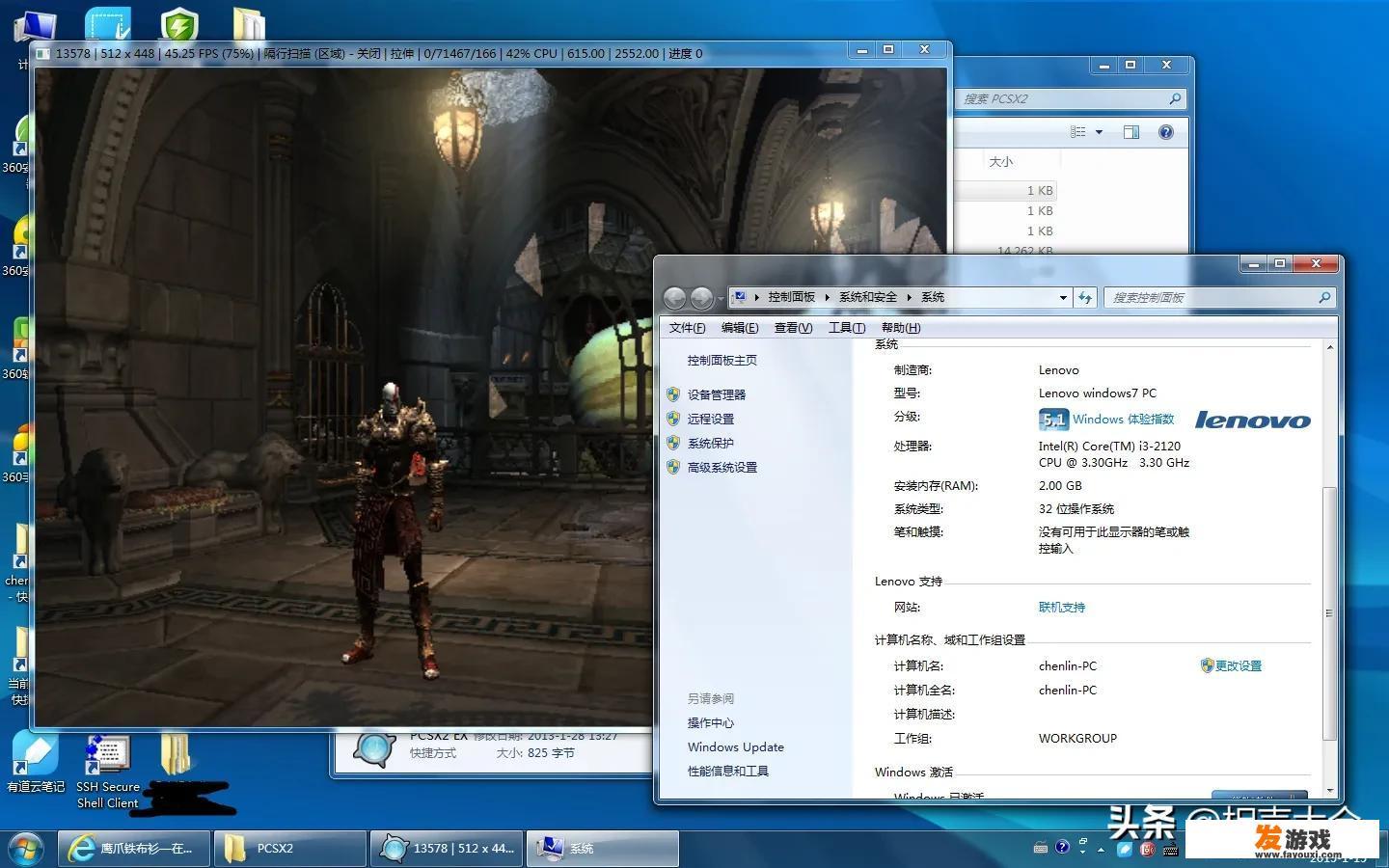Click the refresh button beside address bar
The image size is (1389, 868).
click(x=1085, y=298)
